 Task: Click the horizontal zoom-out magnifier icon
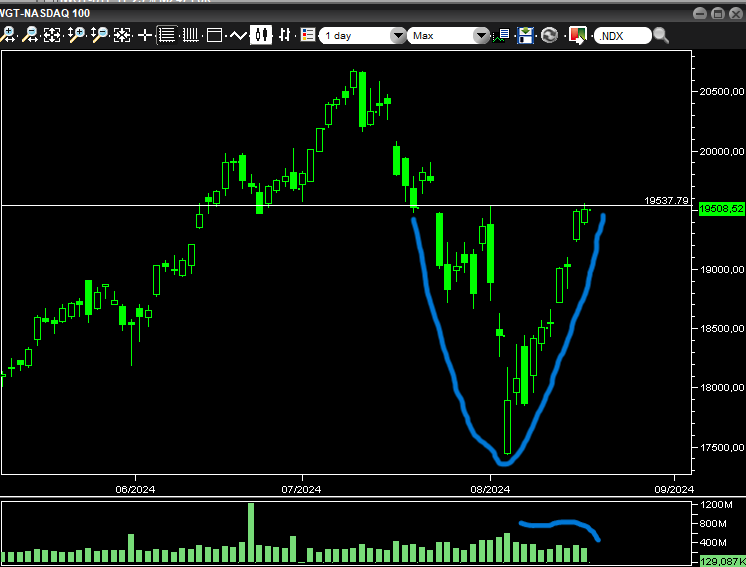point(31,35)
